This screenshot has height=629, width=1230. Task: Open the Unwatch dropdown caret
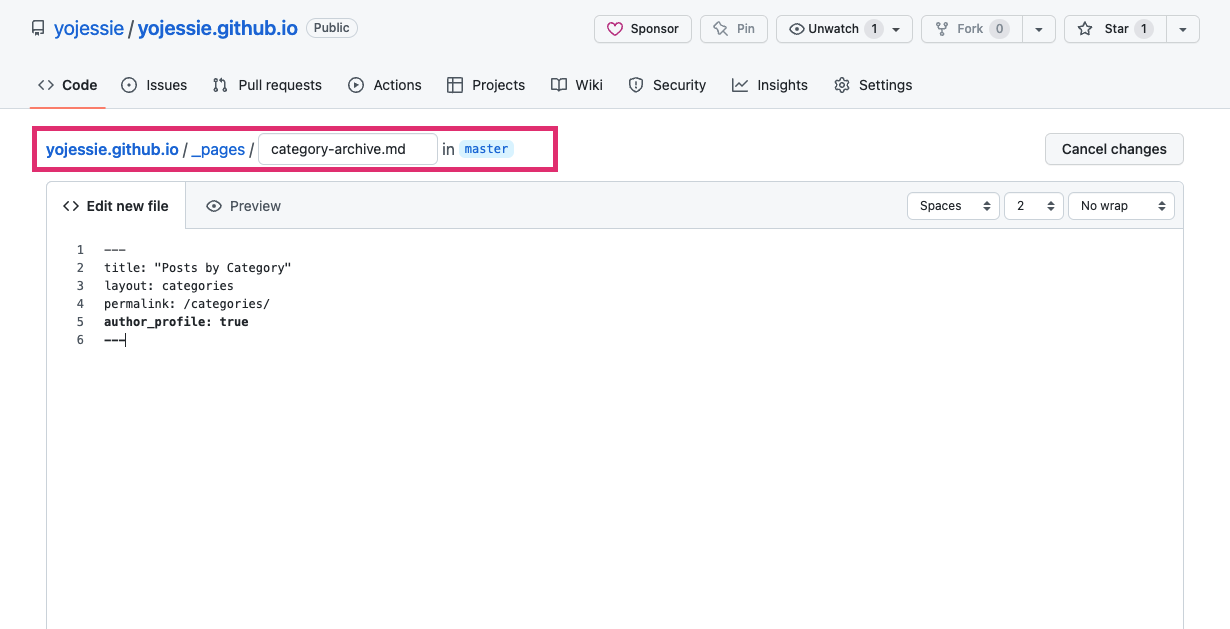pyautogui.click(x=896, y=29)
